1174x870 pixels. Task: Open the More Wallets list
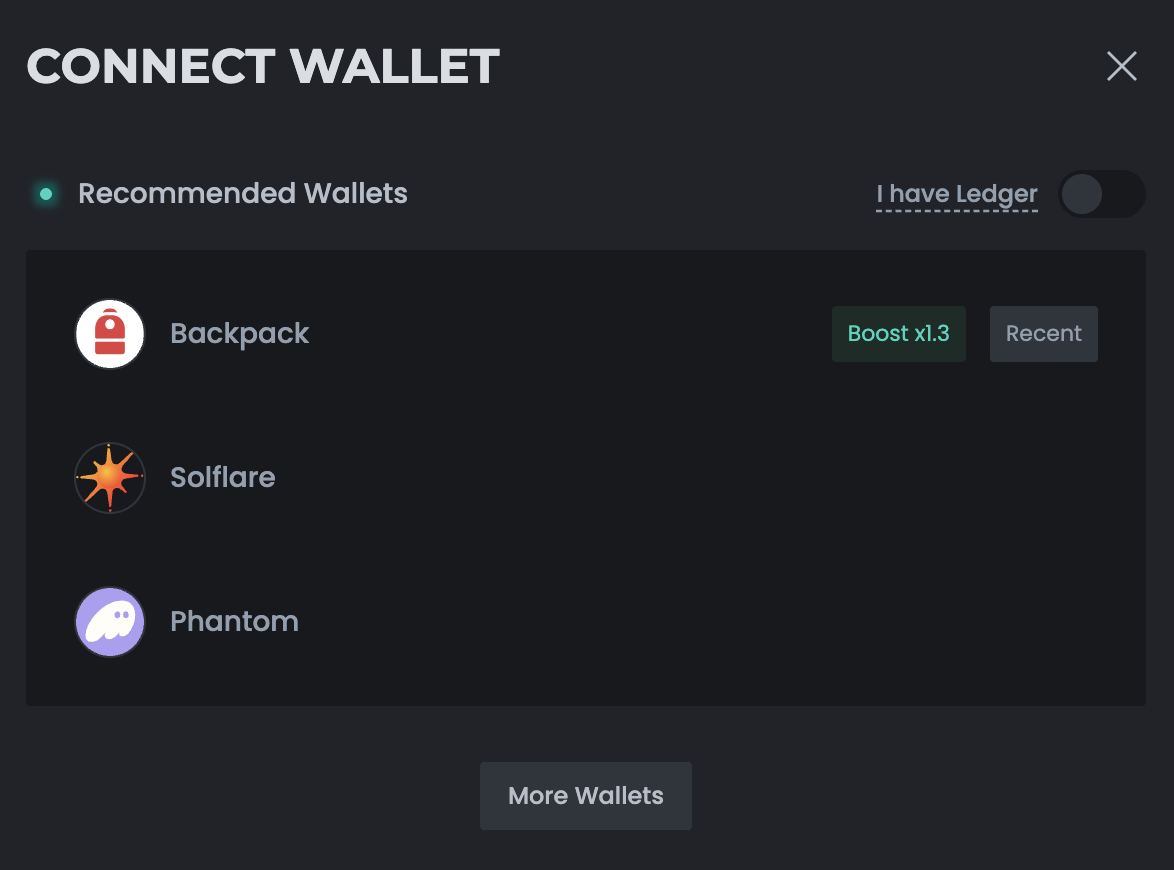click(x=586, y=796)
